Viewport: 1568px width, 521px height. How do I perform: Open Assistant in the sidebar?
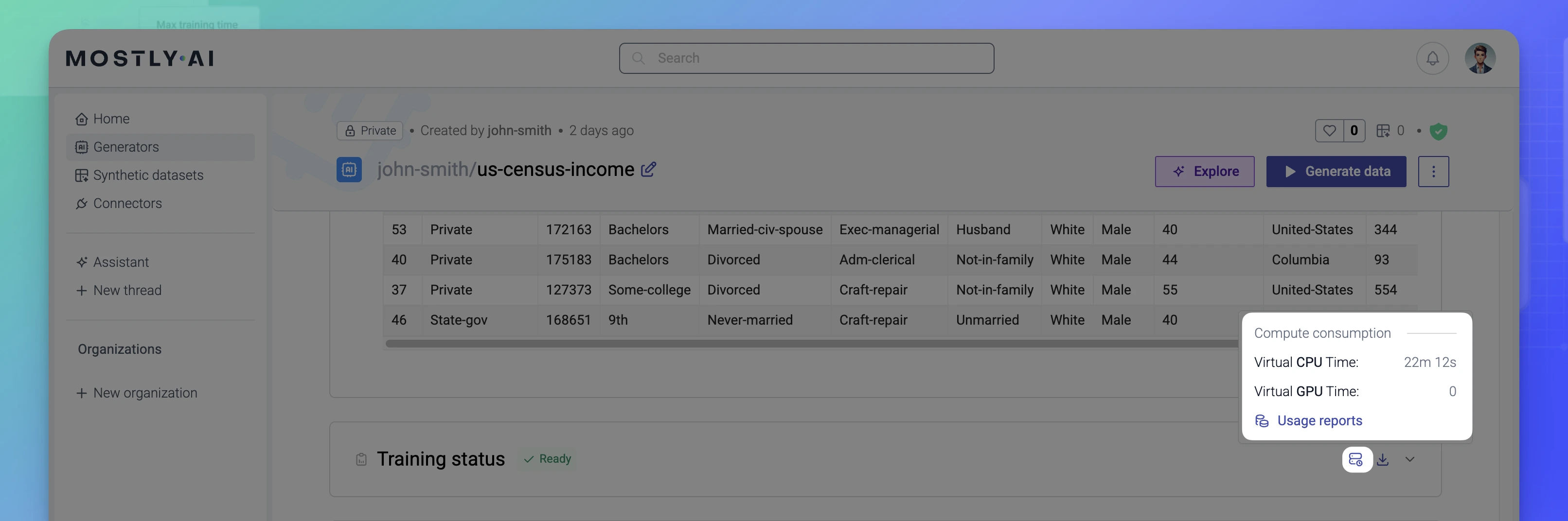point(160,262)
